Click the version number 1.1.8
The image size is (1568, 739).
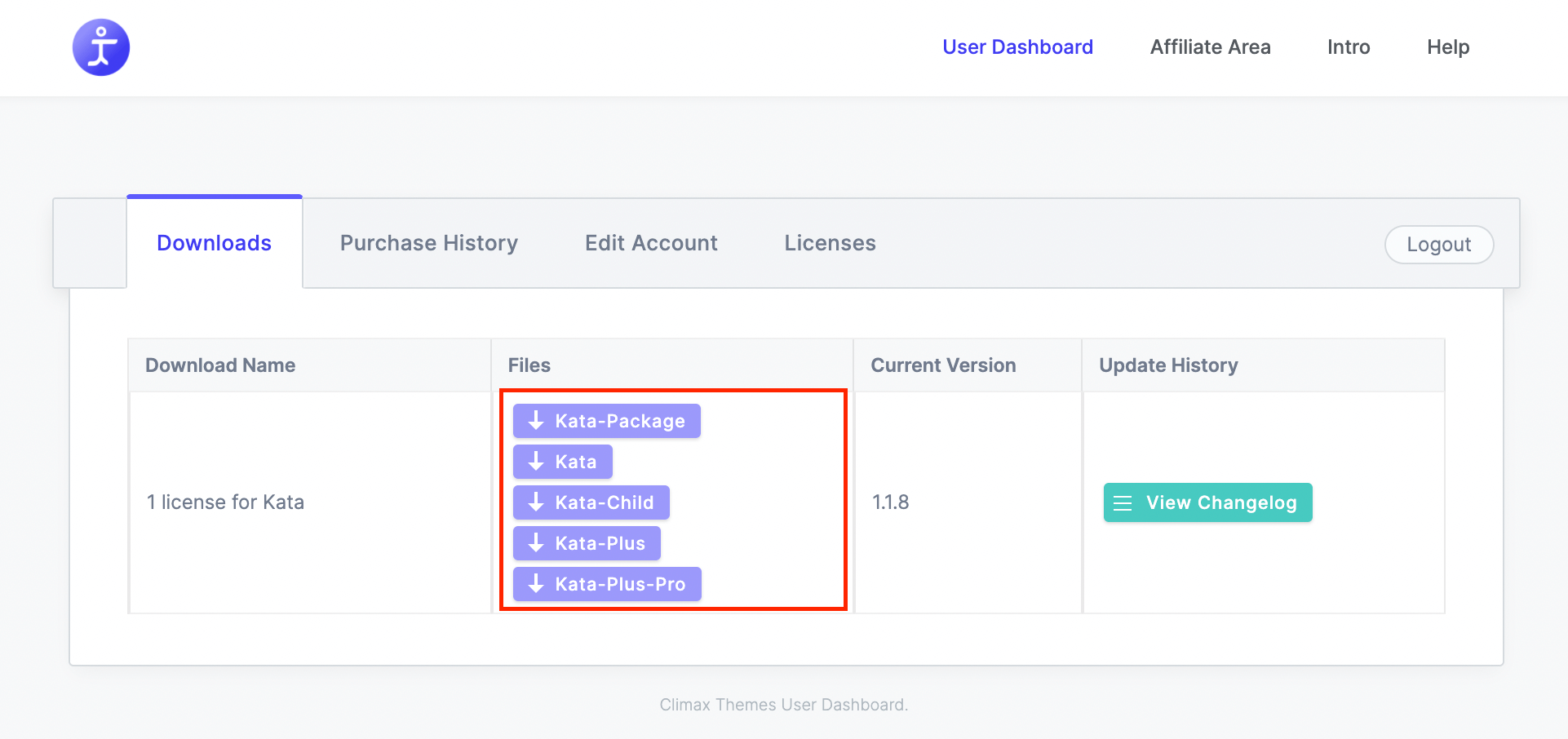[x=891, y=502]
